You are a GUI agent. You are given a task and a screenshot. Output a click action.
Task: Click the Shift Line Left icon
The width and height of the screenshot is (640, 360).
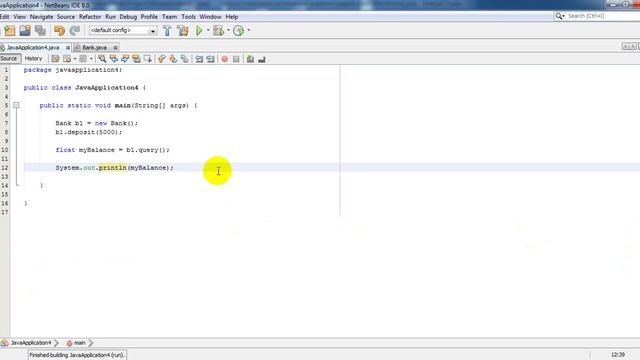coord(199,59)
